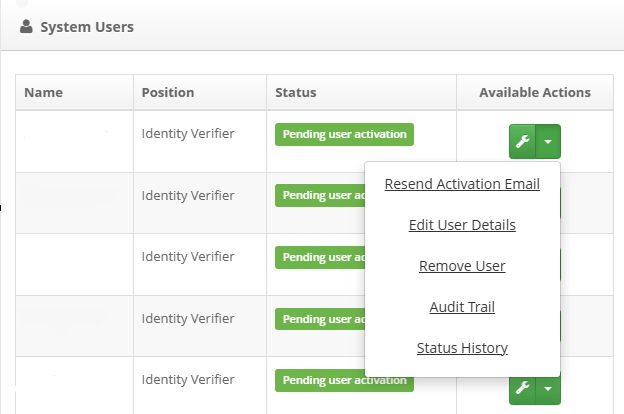The width and height of the screenshot is (624, 414).
Task: Click the wrench icon in the bottom row
Action: (x=522, y=389)
